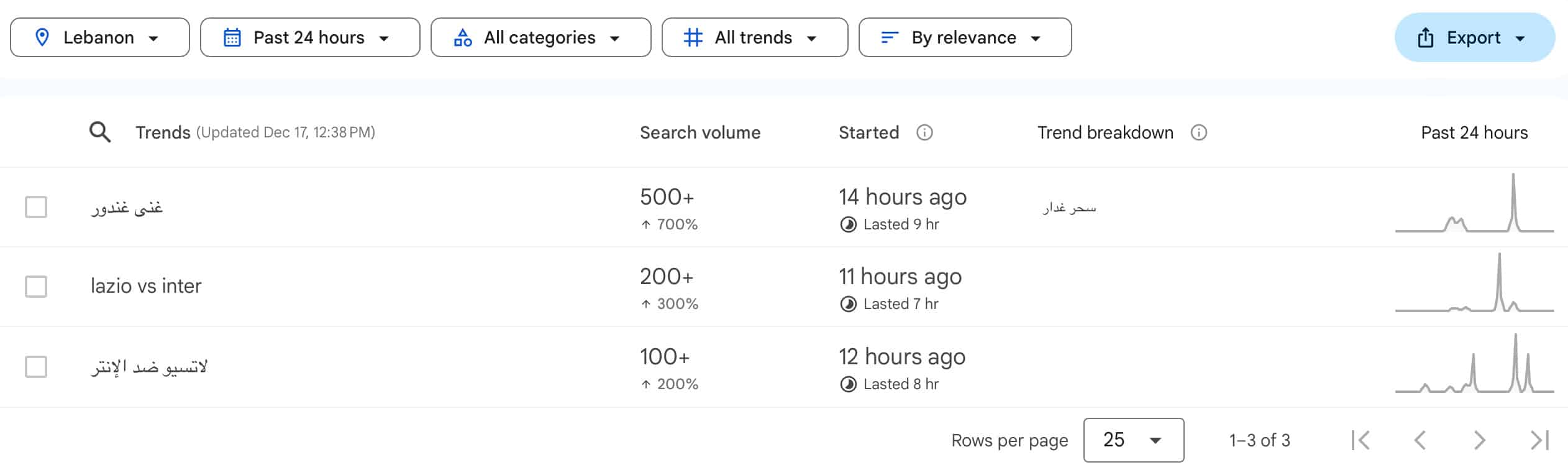Viewport: 1568px width, 470px height.
Task: Click the Export button
Action: pos(1474,37)
